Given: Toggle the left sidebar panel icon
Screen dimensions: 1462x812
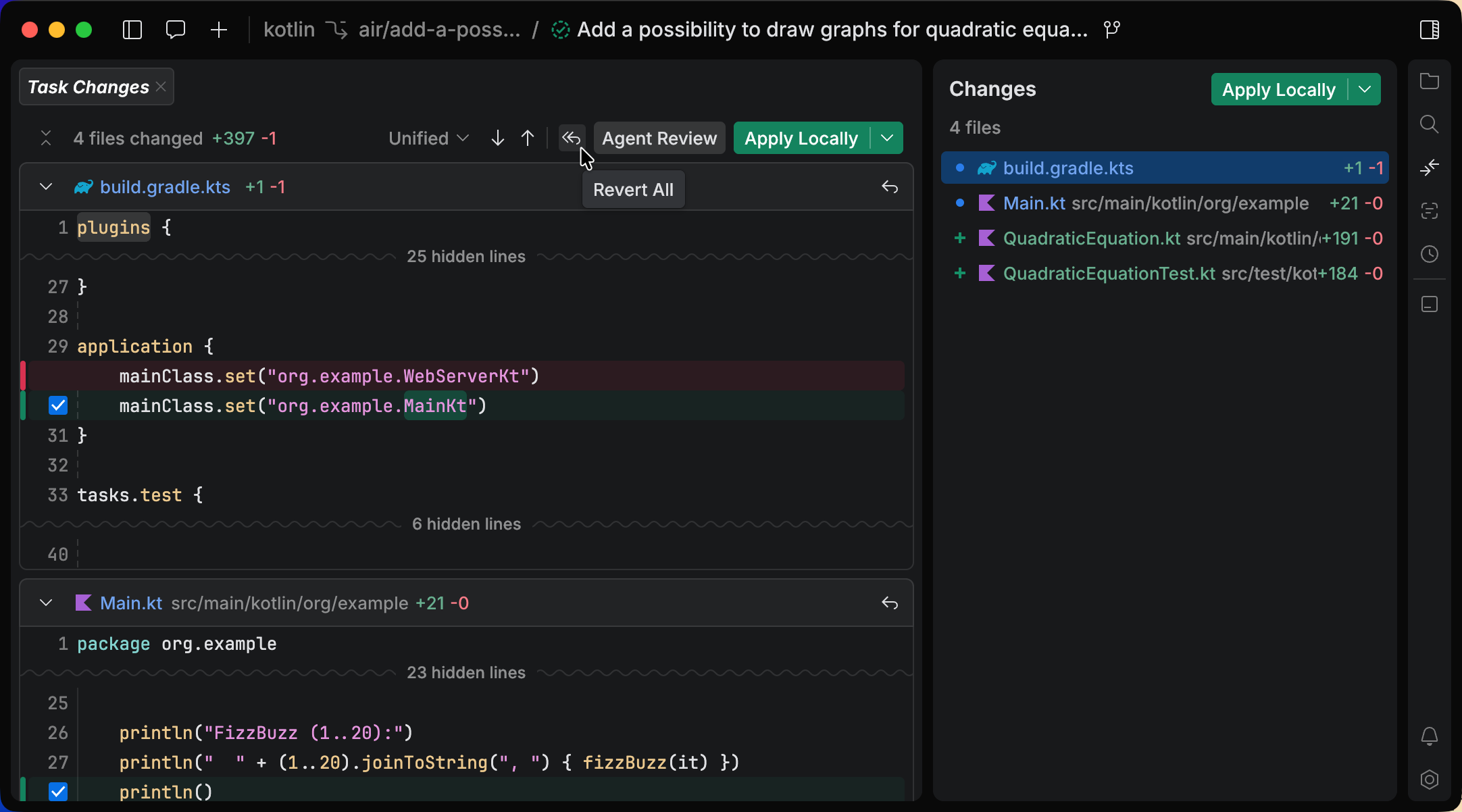Looking at the screenshot, I should point(132,30).
